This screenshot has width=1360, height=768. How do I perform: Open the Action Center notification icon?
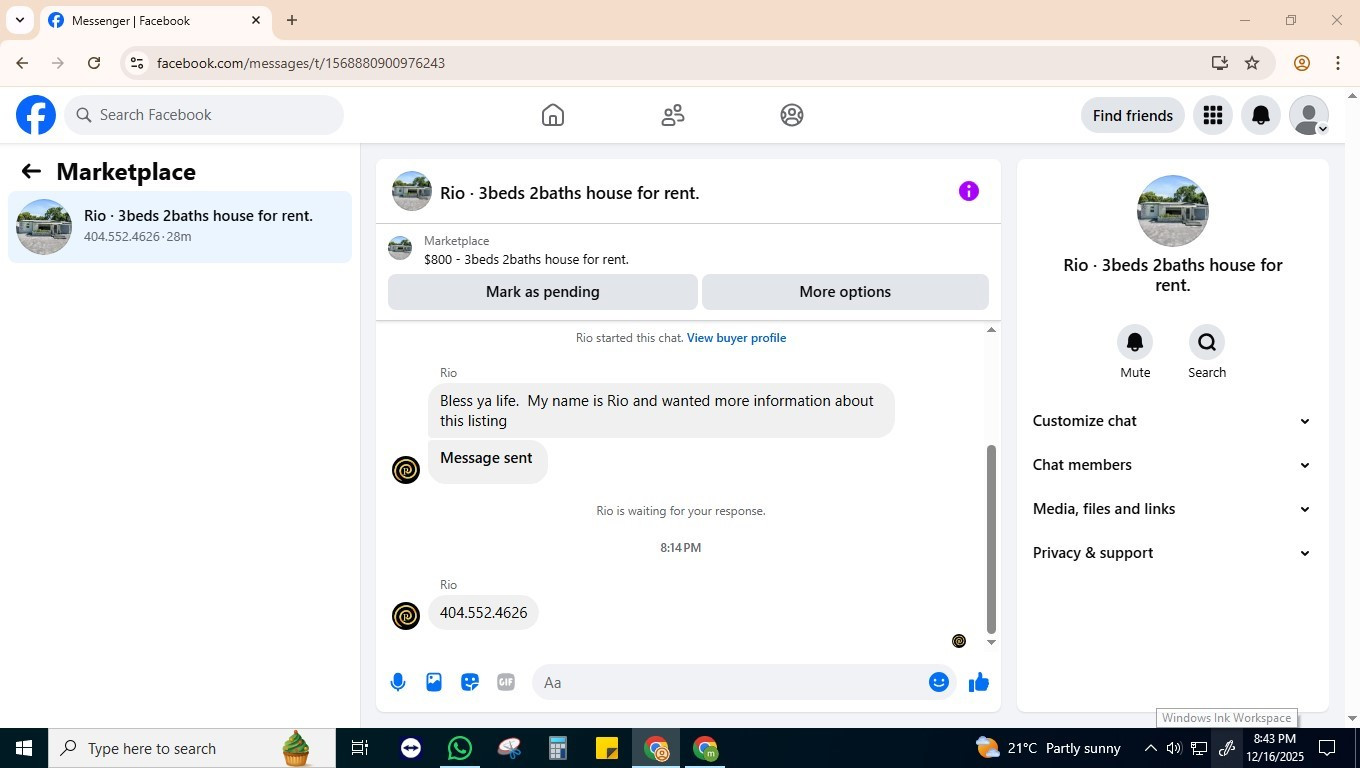(1327, 748)
